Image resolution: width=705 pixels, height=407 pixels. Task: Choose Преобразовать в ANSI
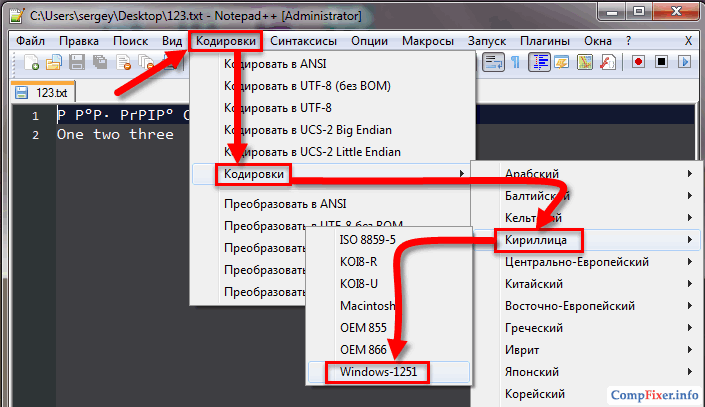pos(333,204)
